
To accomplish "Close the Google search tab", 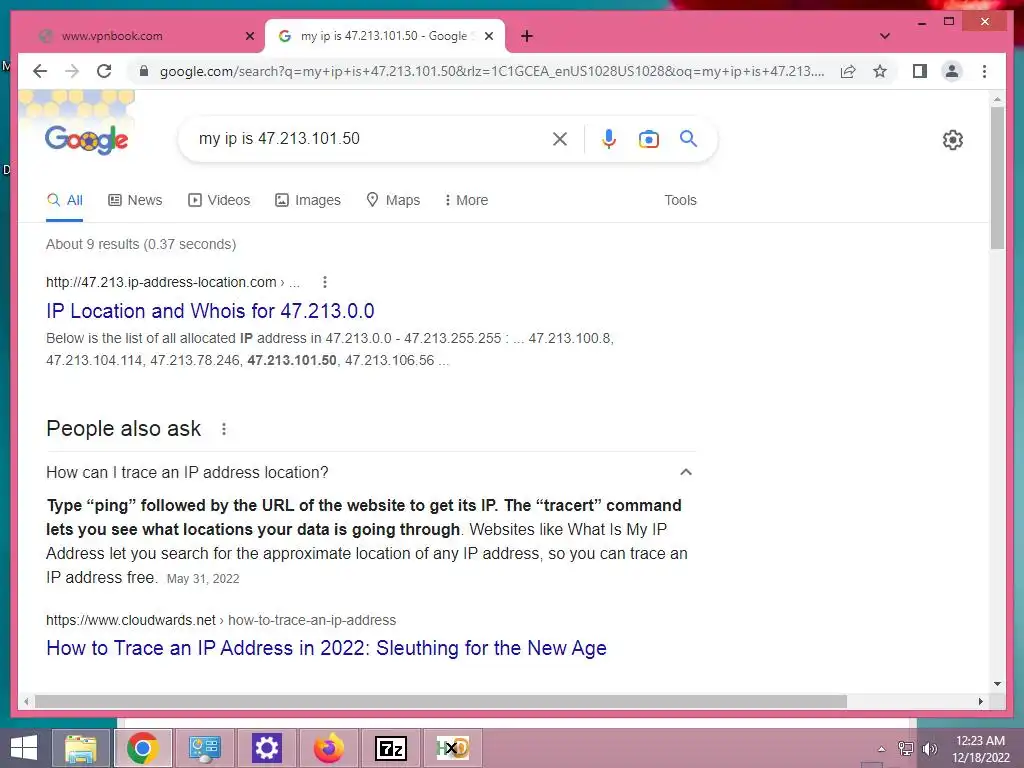I will [488, 36].
